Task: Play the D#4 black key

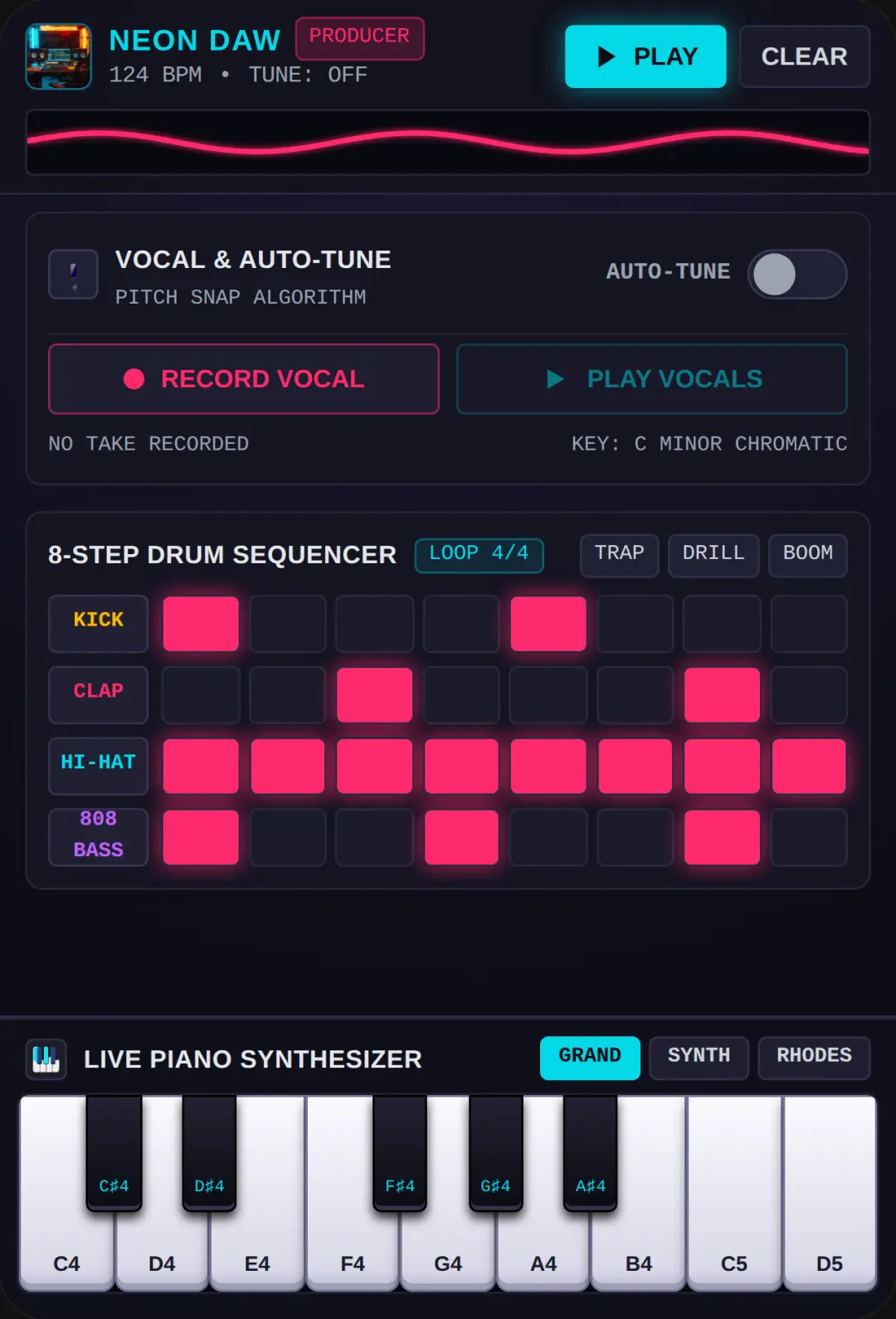Action: (209, 1153)
